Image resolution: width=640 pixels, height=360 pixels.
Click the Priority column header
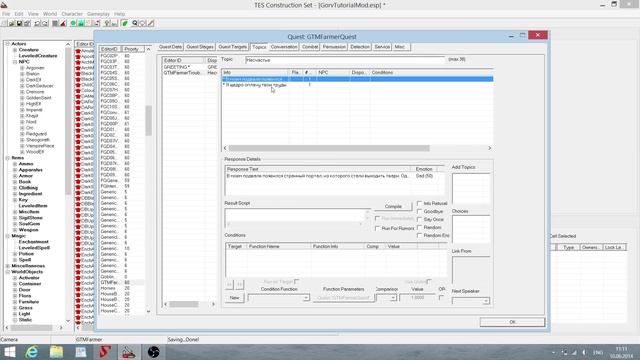(x=132, y=49)
